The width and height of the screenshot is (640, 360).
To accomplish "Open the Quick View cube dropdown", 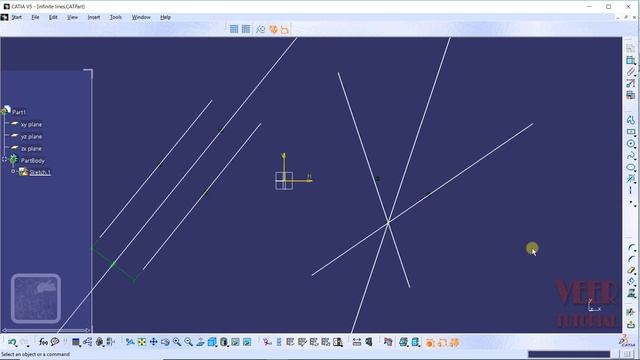I will pos(212,342).
